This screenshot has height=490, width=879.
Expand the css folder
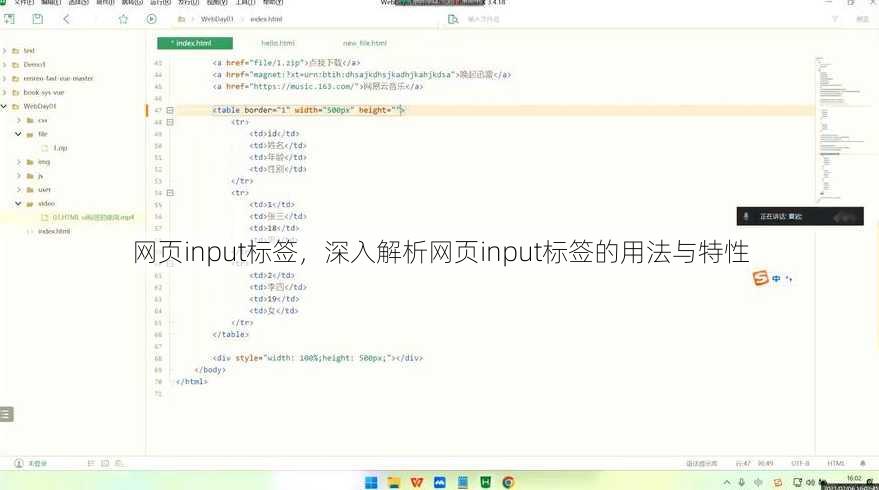click(x=18, y=121)
